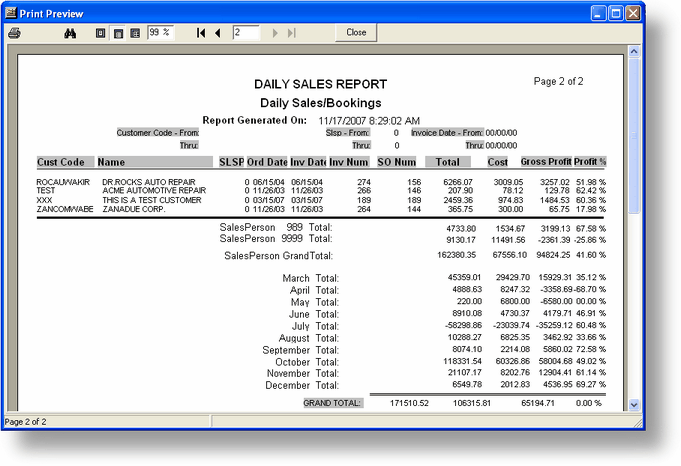Click the Ord Date column header
681x466 pixels.
click(x=267, y=162)
